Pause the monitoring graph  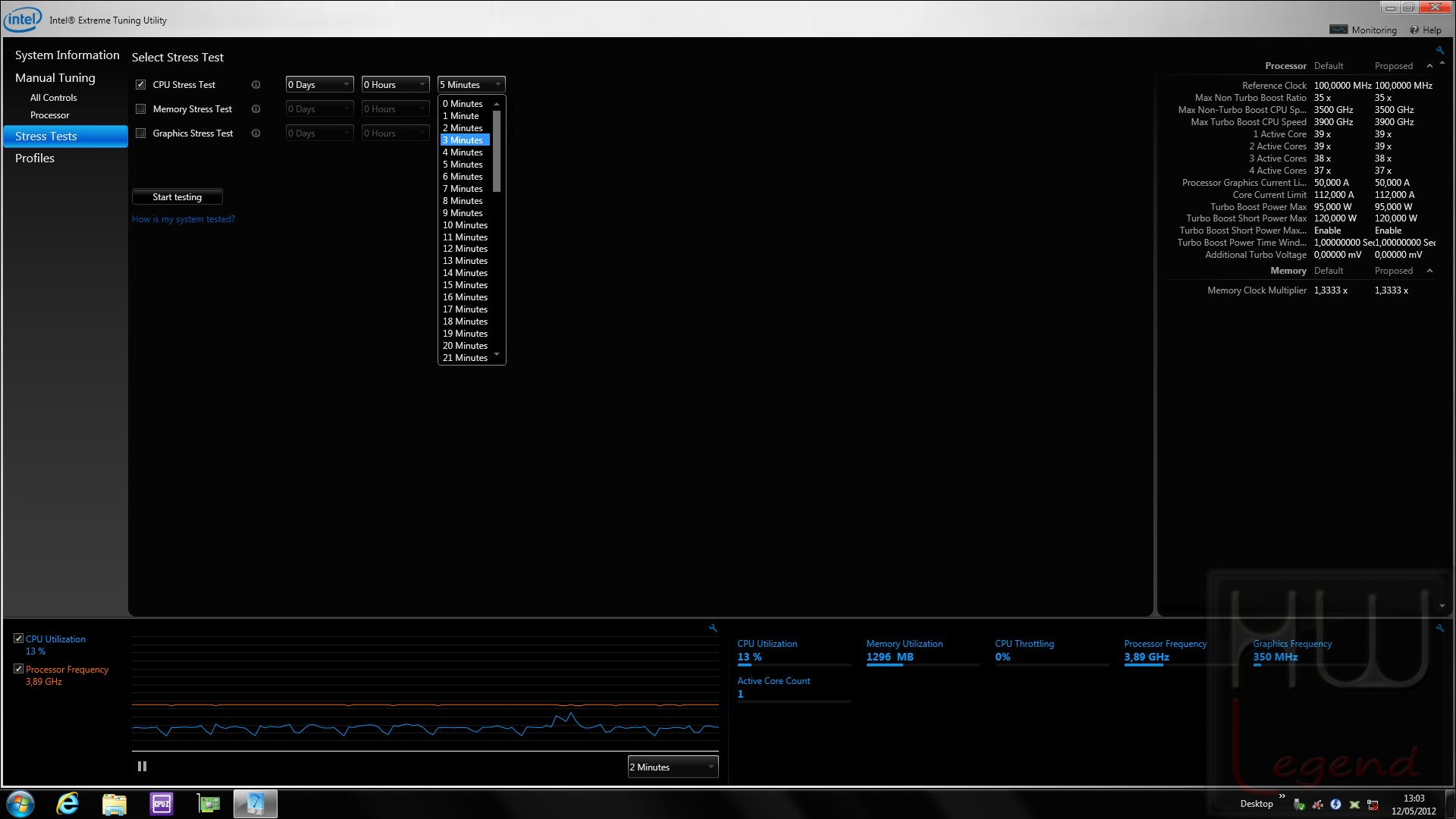[x=142, y=767]
